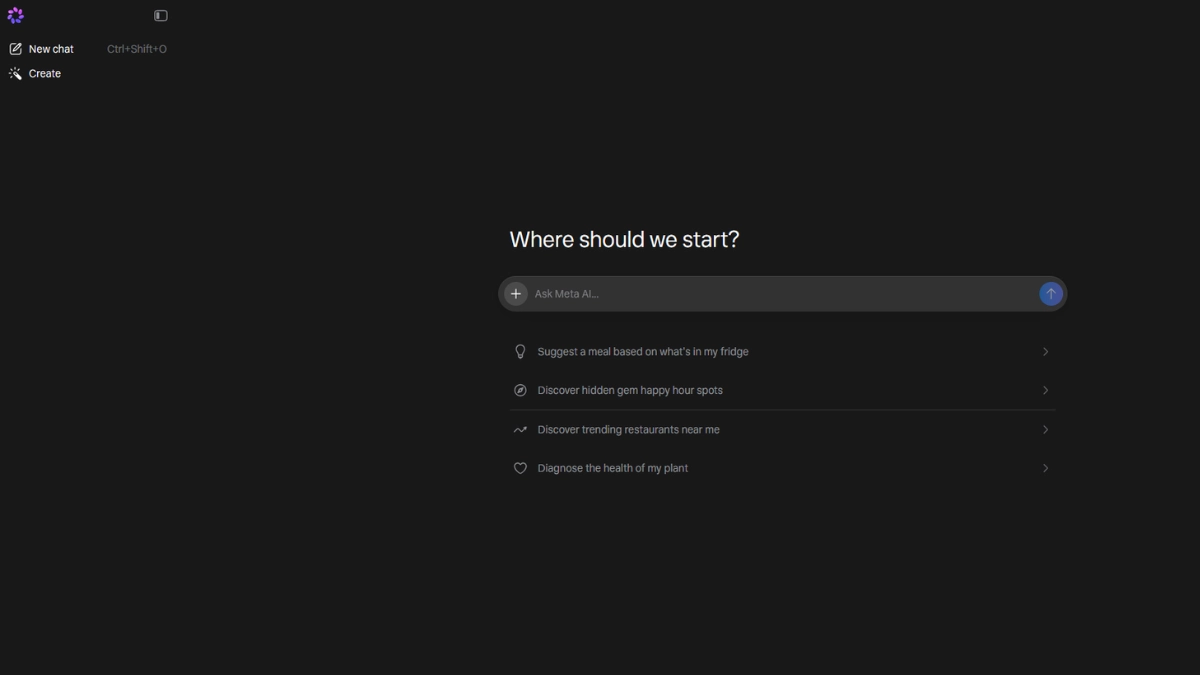The height and width of the screenshot is (675, 1200).
Task: Choose 'Suggest a meal based on what's in my fridge'
Action: point(643,352)
